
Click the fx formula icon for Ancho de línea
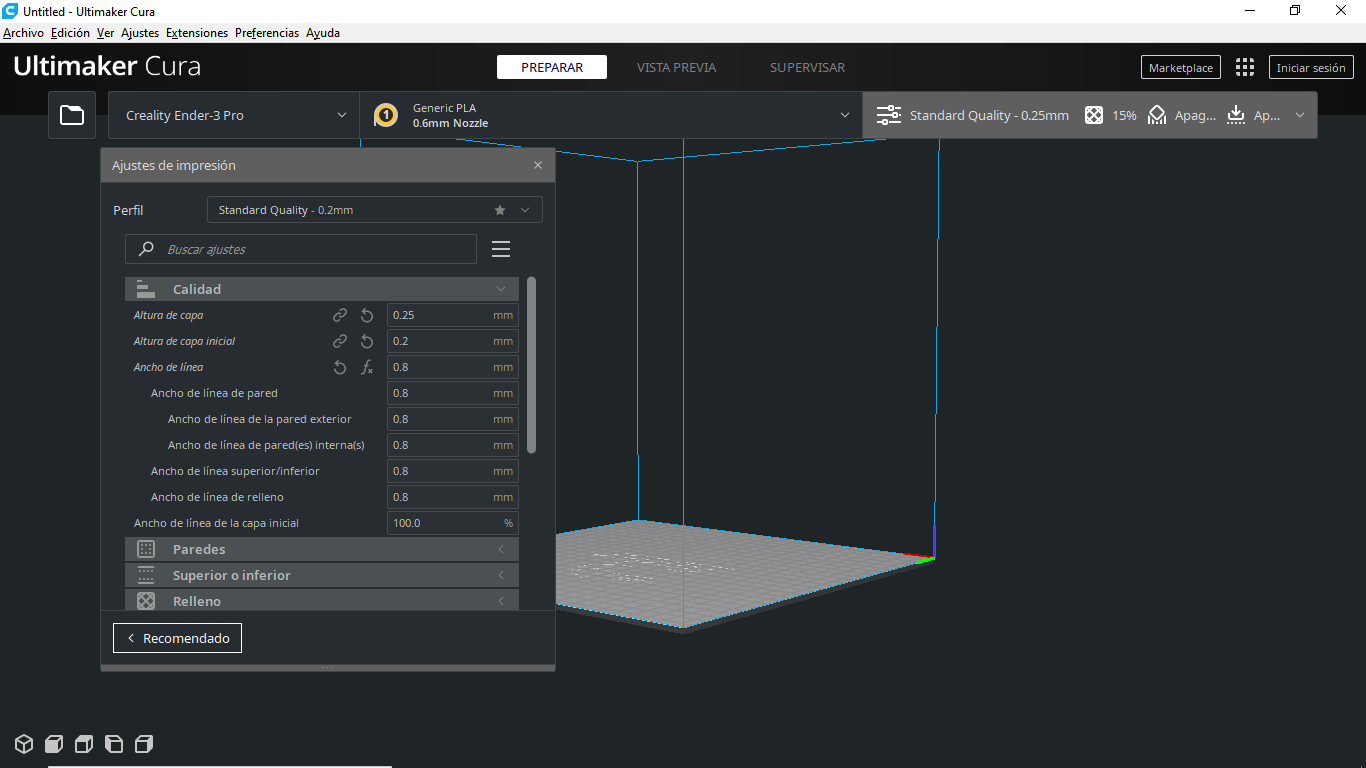tap(367, 367)
